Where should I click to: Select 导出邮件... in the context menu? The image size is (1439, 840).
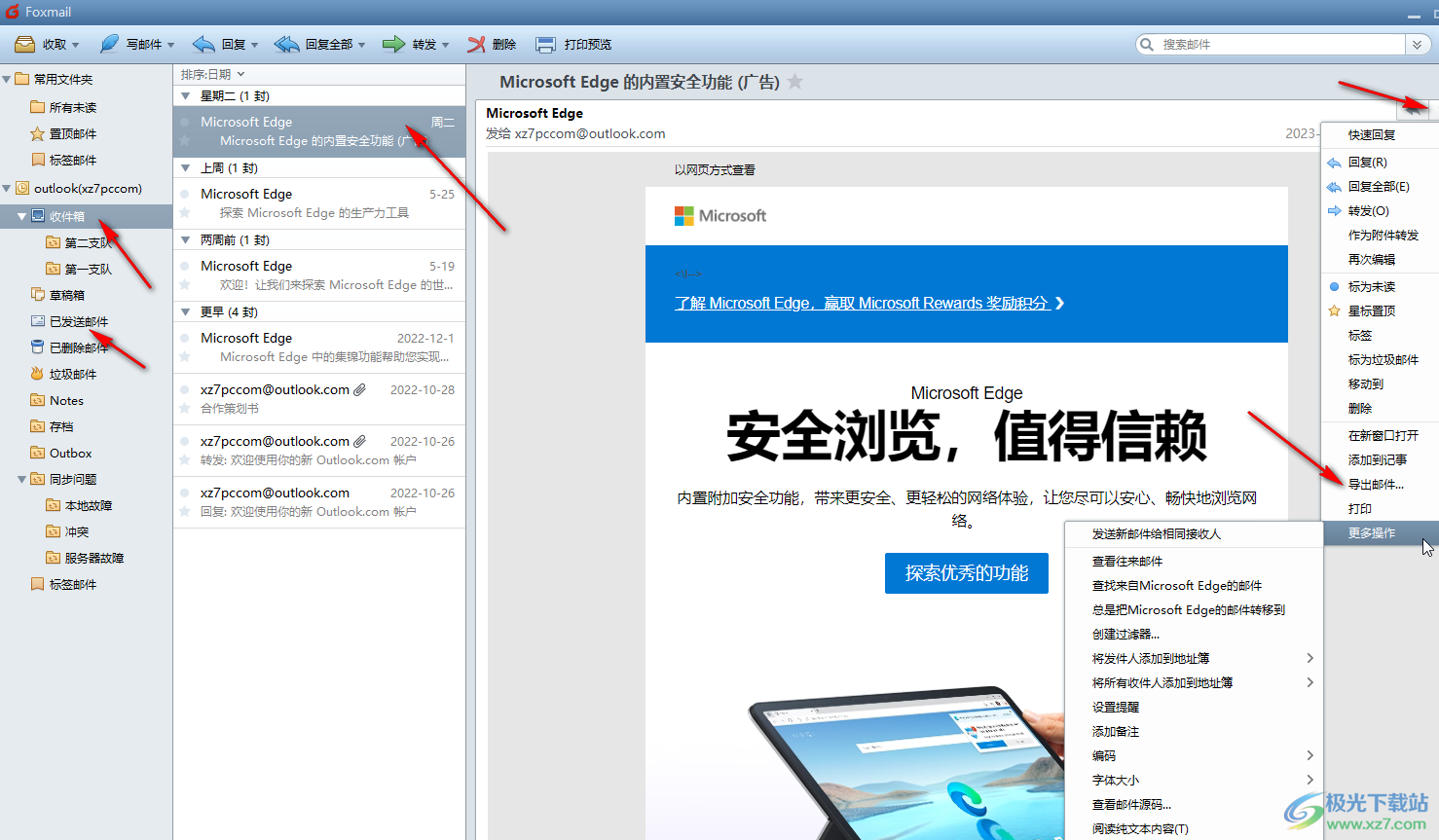pyautogui.click(x=1376, y=484)
